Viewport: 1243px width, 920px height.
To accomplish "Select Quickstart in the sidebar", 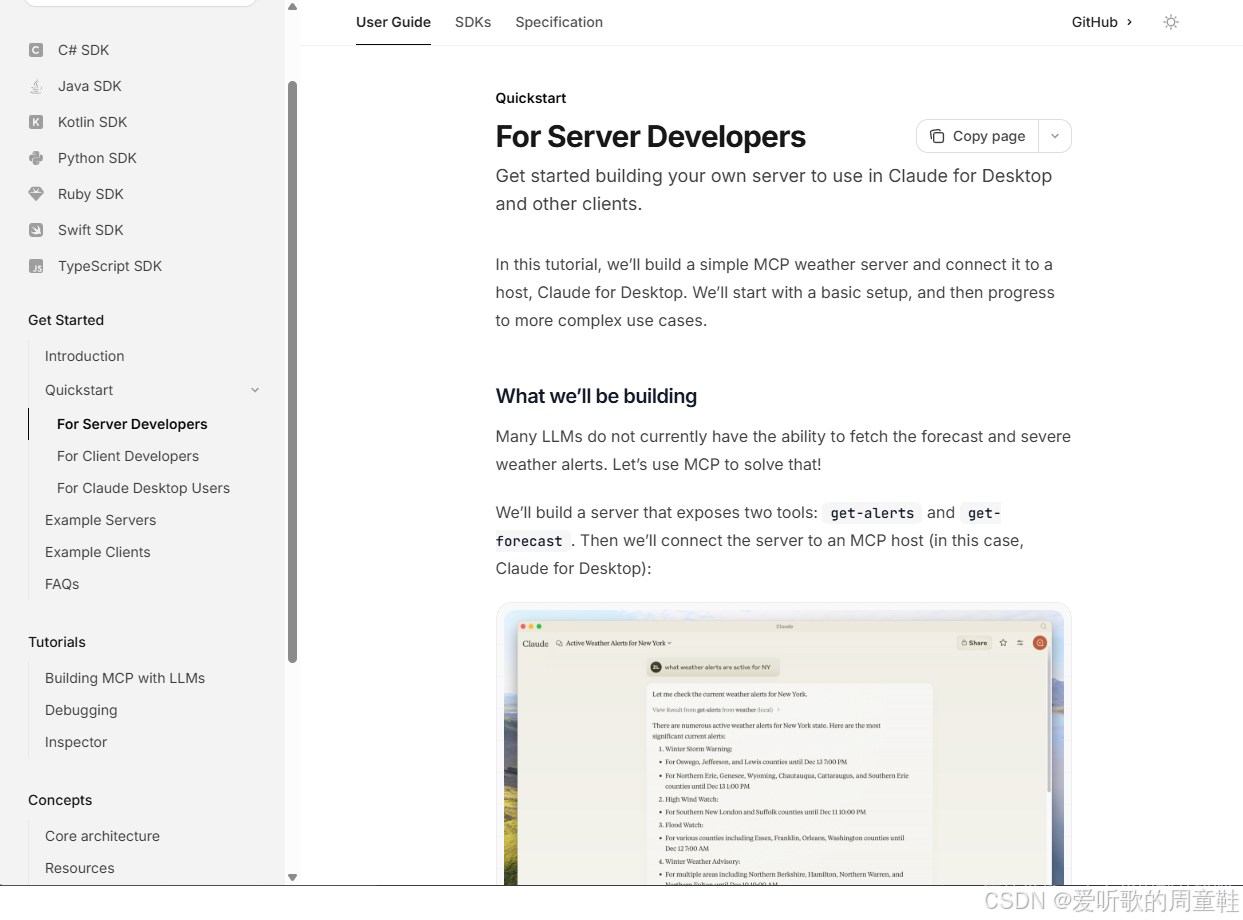I will (79, 390).
